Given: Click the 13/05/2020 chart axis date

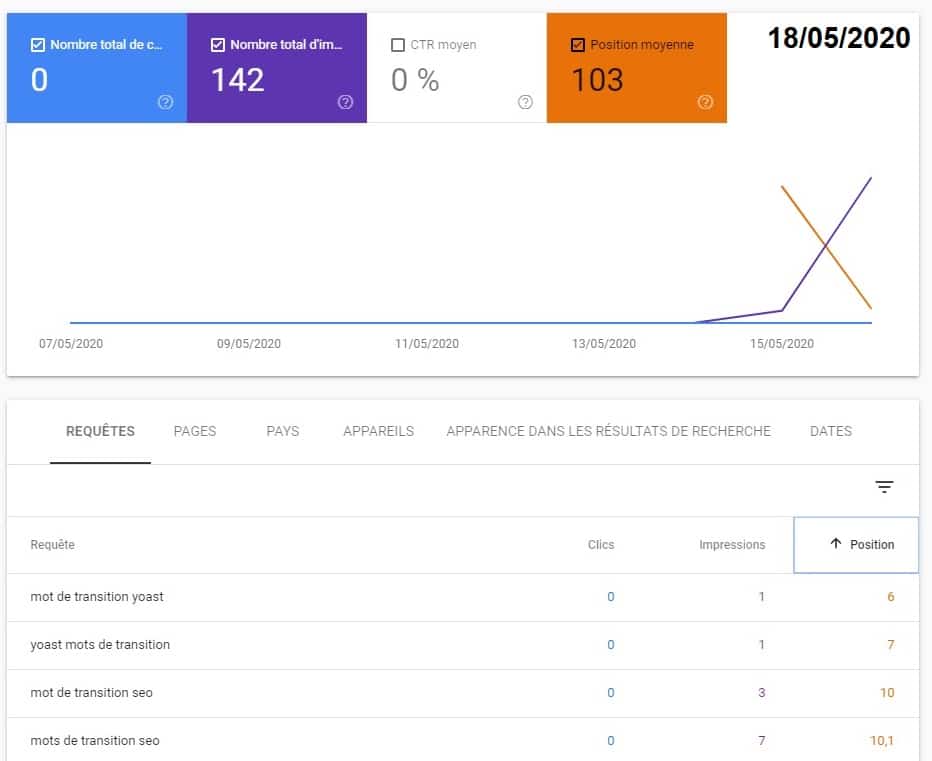Looking at the screenshot, I should 604,344.
